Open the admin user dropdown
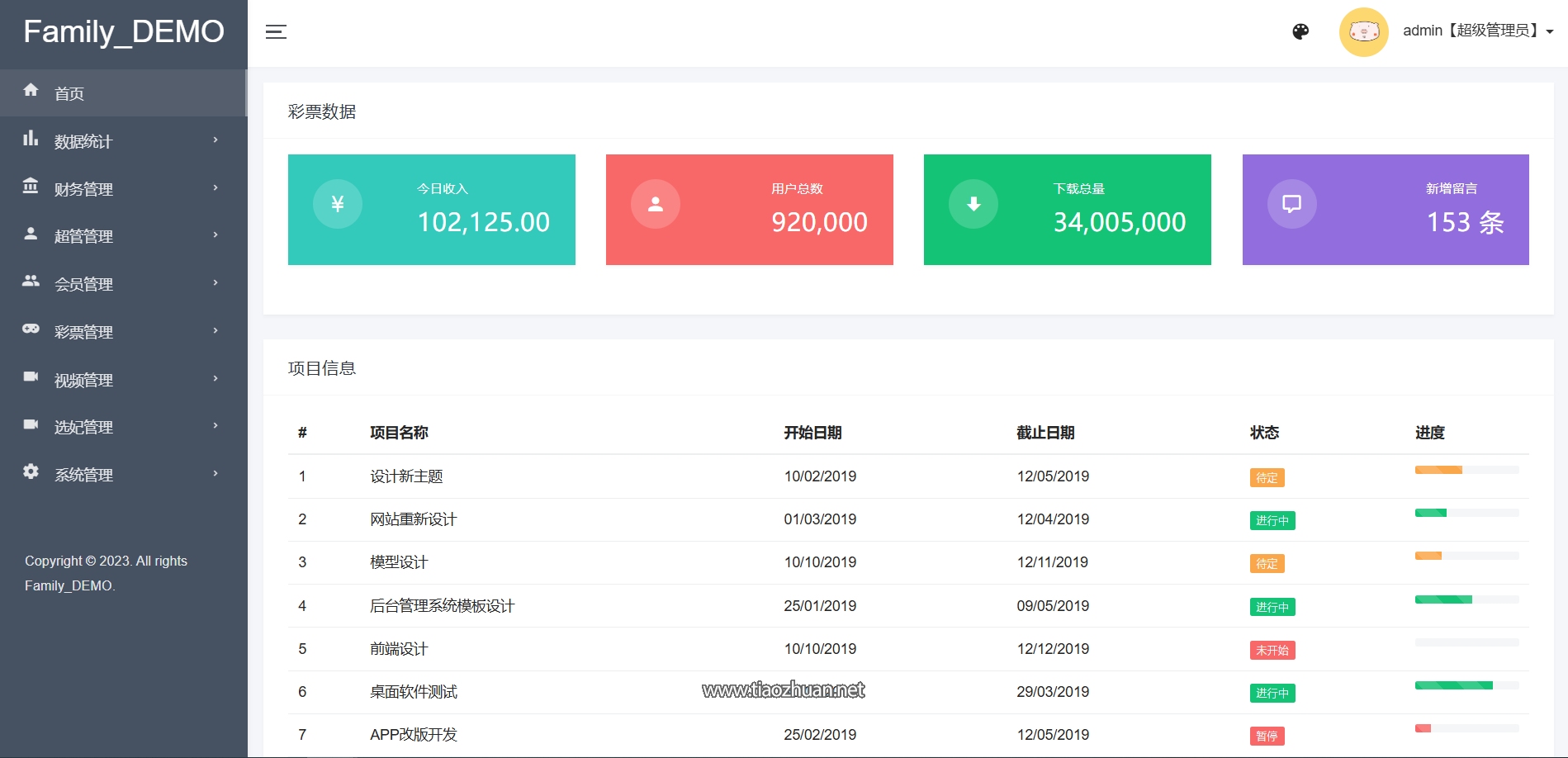The width and height of the screenshot is (1568, 758). pos(1477,31)
